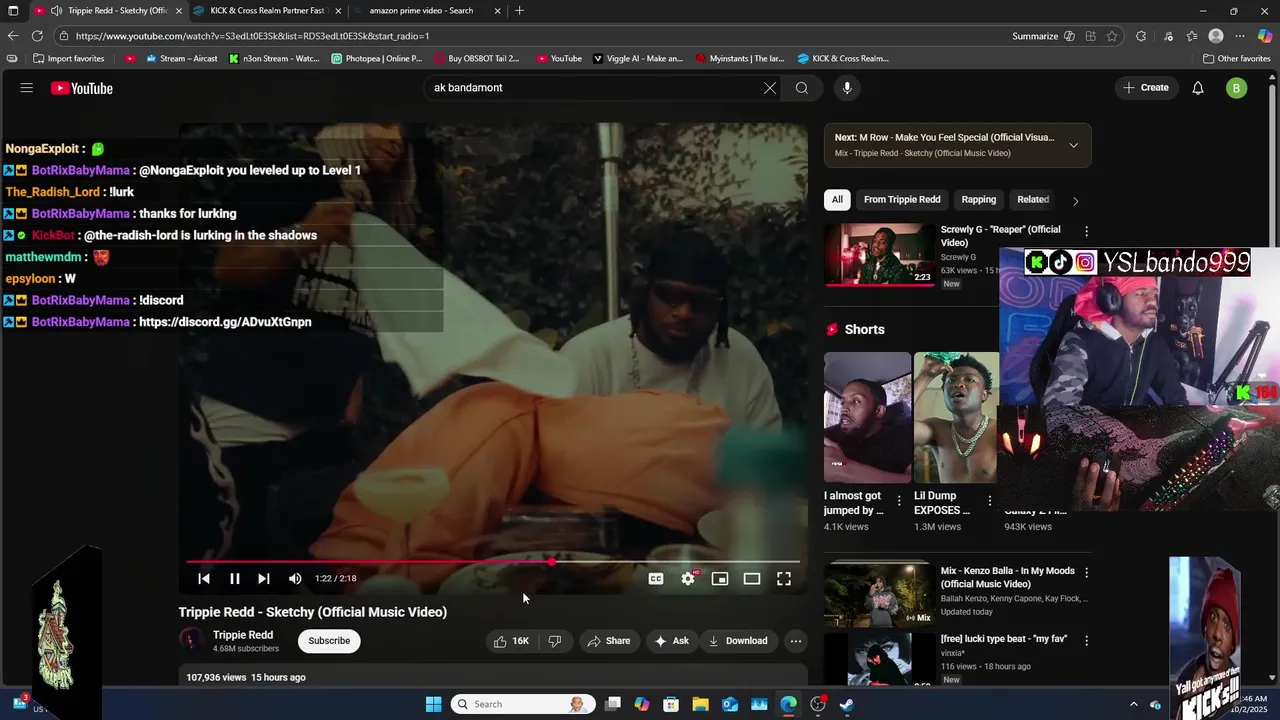The height and width of the screenshot is (720, 1280).
Task: Open n3on Stream bookmark
Action: (x=274, y=58)
